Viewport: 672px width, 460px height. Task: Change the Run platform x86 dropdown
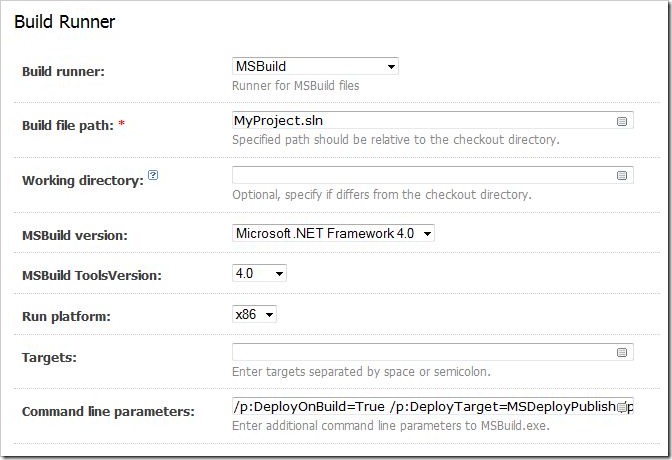pos(254,314)
